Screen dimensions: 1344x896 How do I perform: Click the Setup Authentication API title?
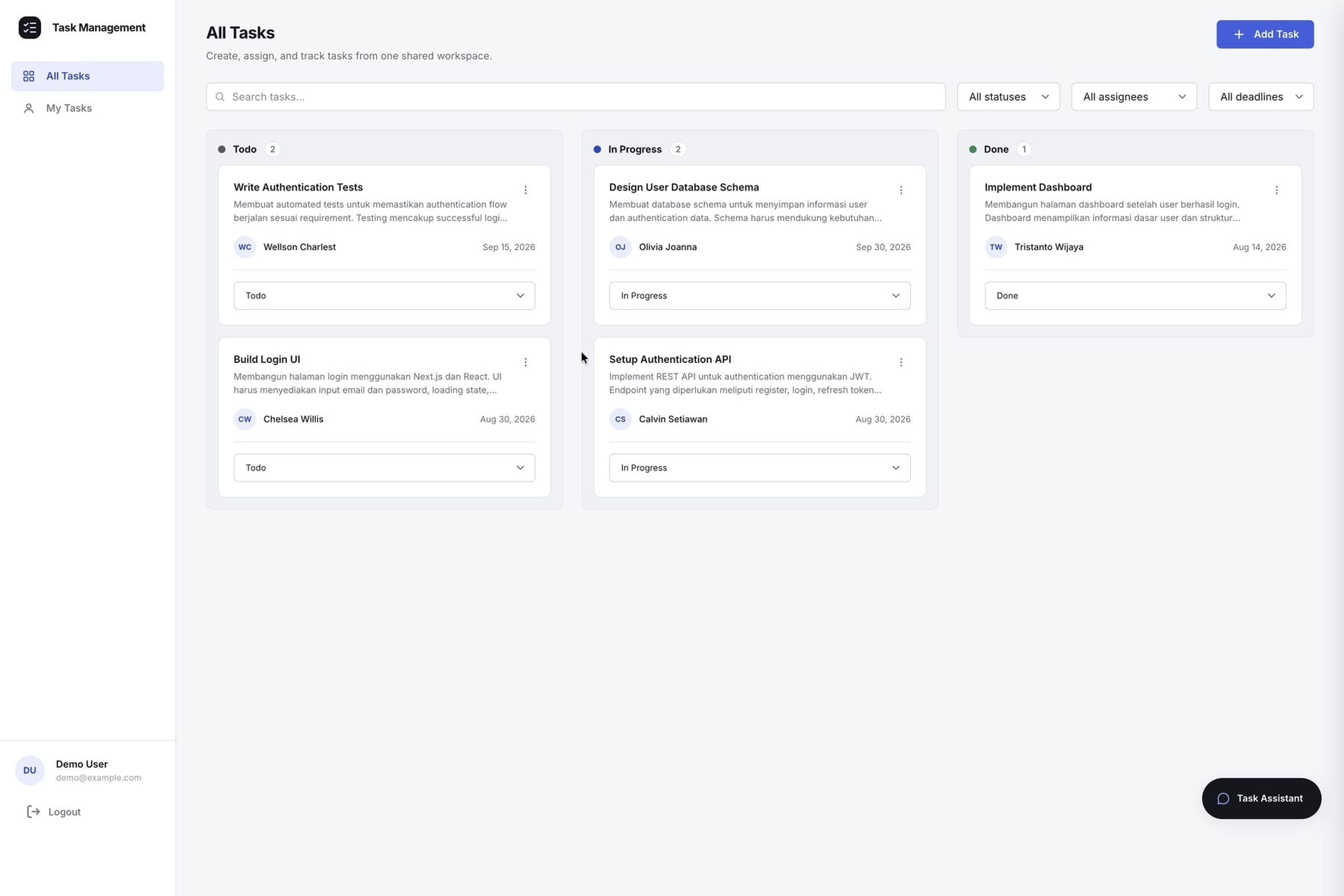tap(670, 359)
